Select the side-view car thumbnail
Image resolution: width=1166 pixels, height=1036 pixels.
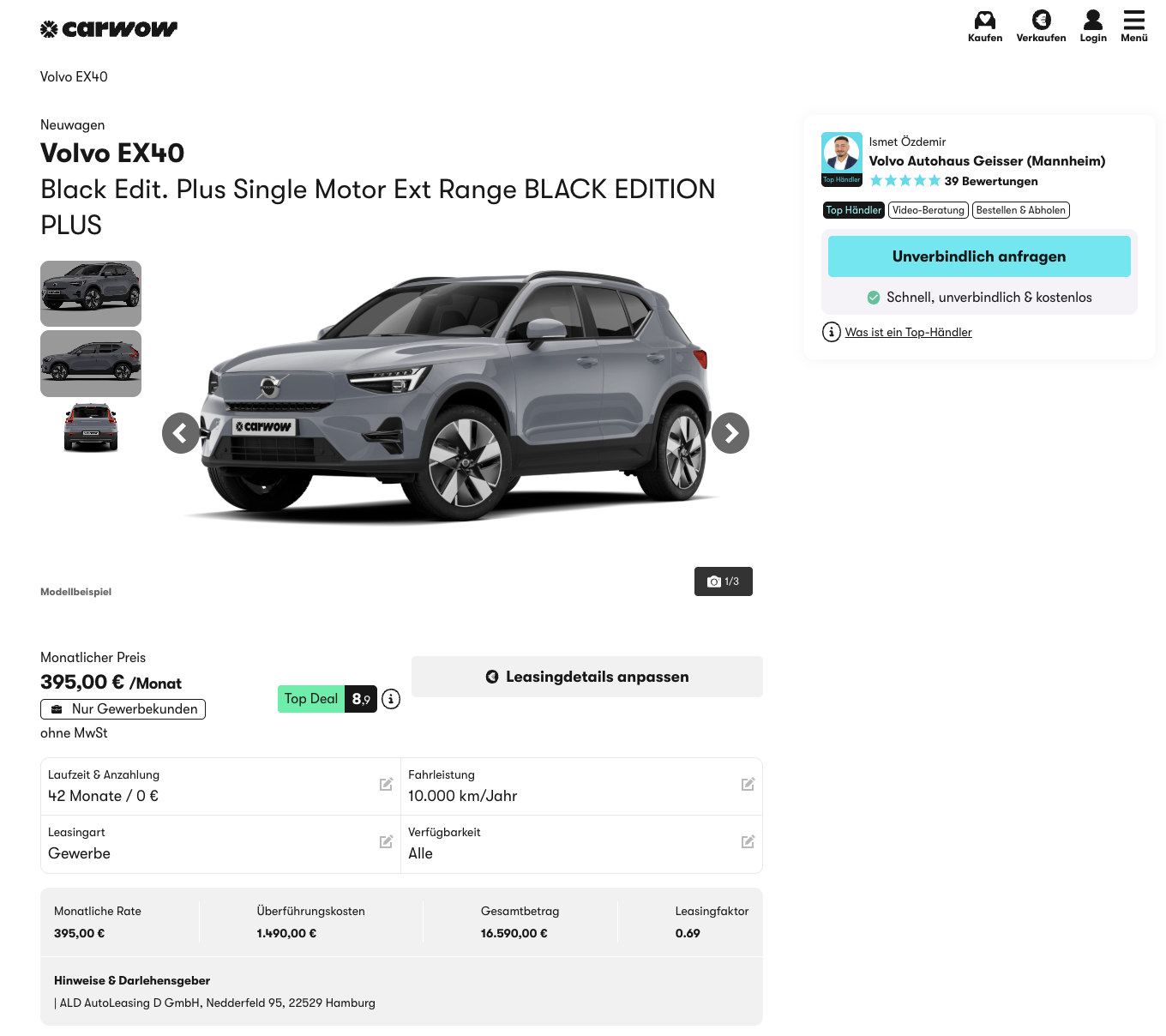click(91, 364)
